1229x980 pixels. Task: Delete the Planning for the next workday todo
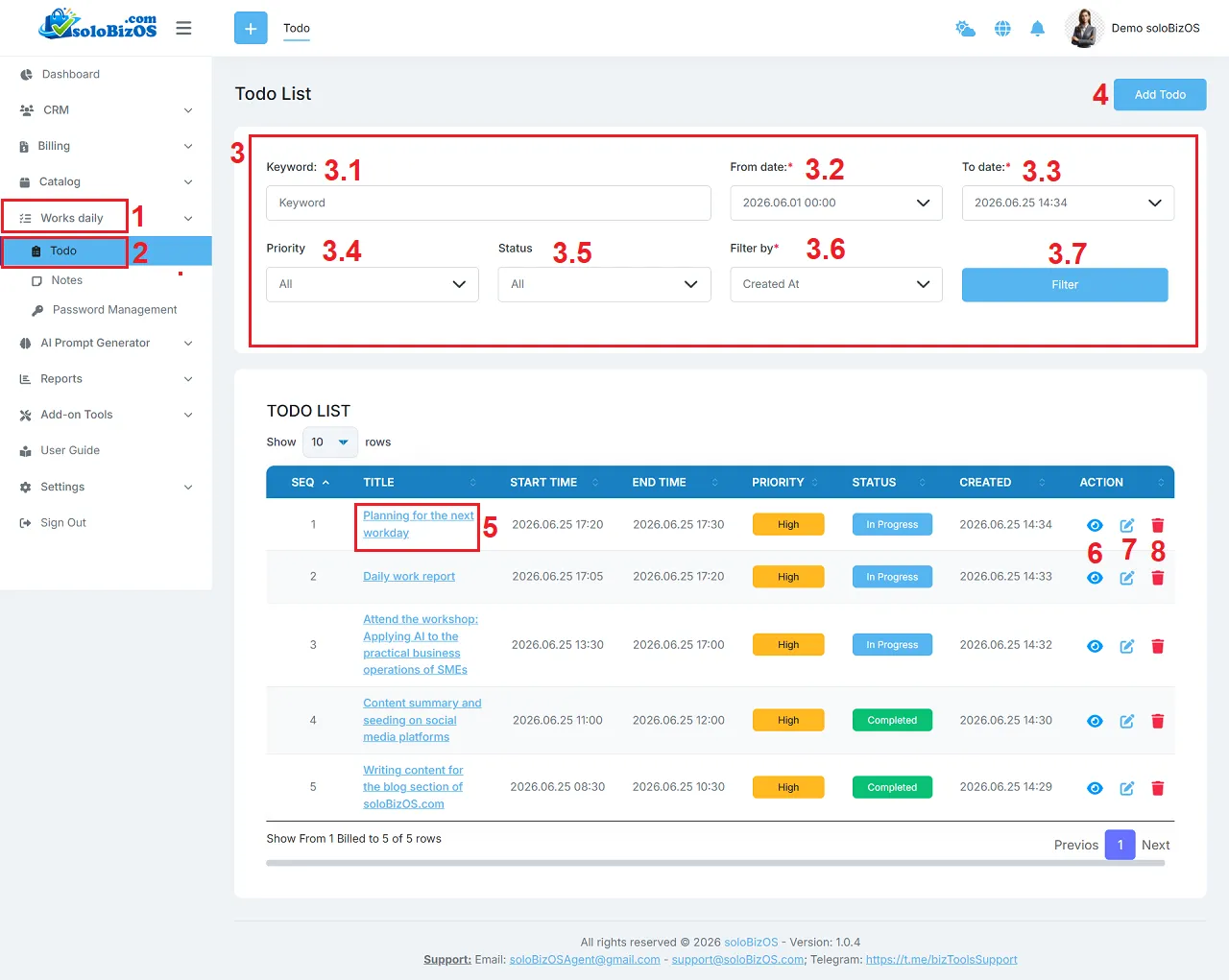[x=1158, y=525]
